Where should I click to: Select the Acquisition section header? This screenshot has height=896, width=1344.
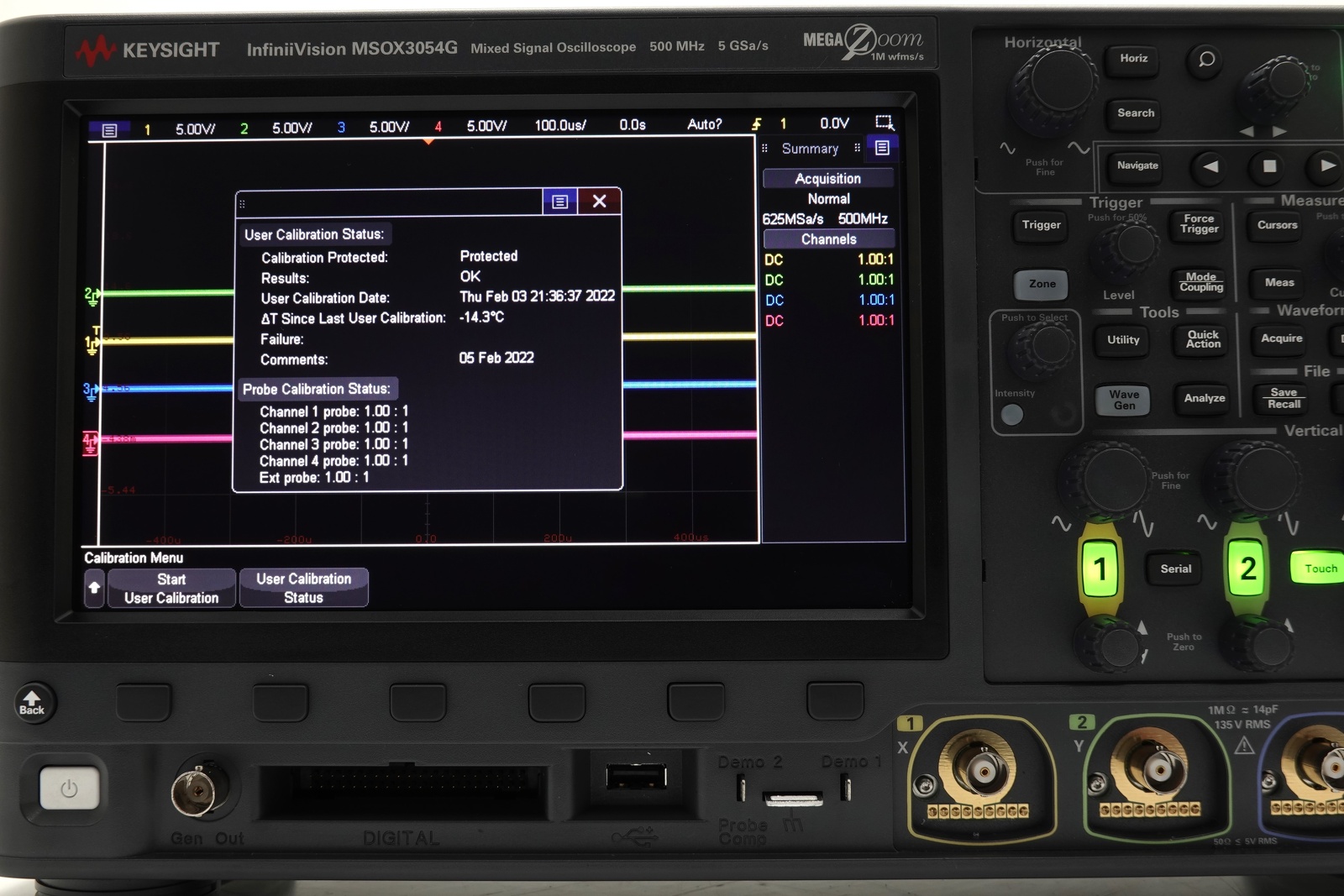pyautogui.click(x=828, y=178)
